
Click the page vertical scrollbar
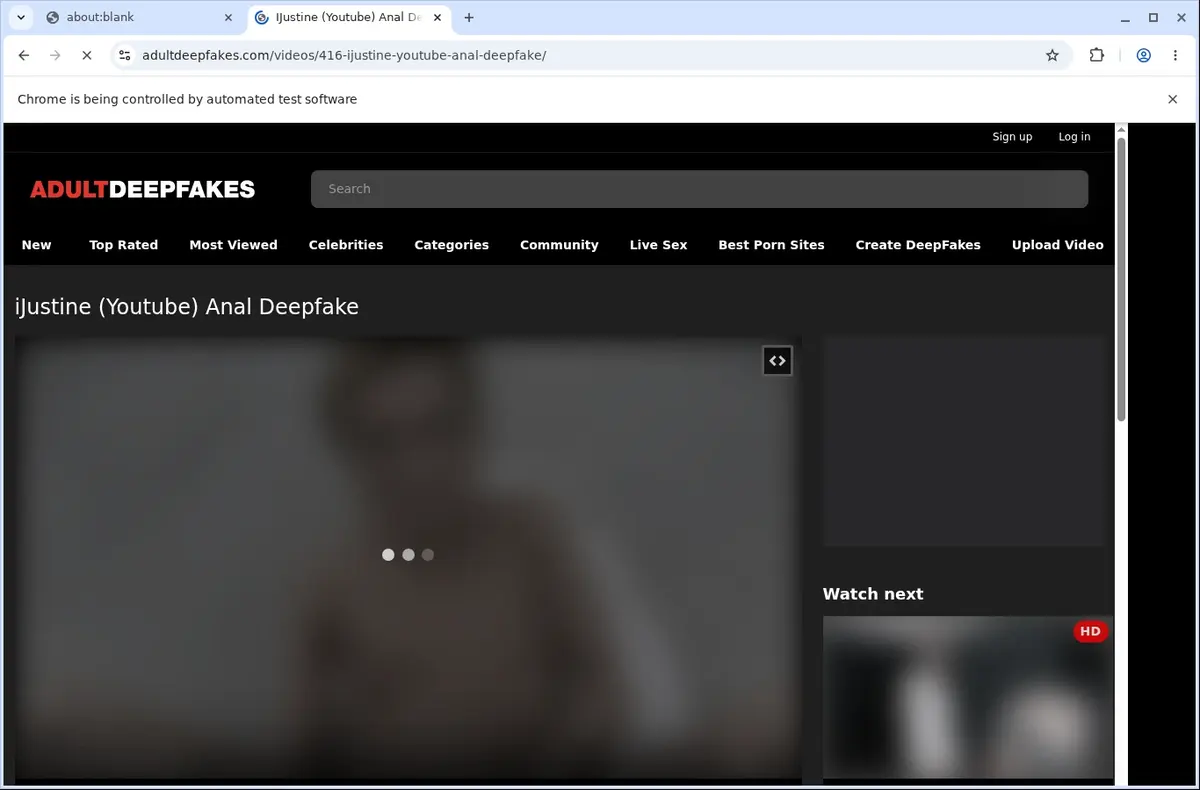coord(1121,280)
